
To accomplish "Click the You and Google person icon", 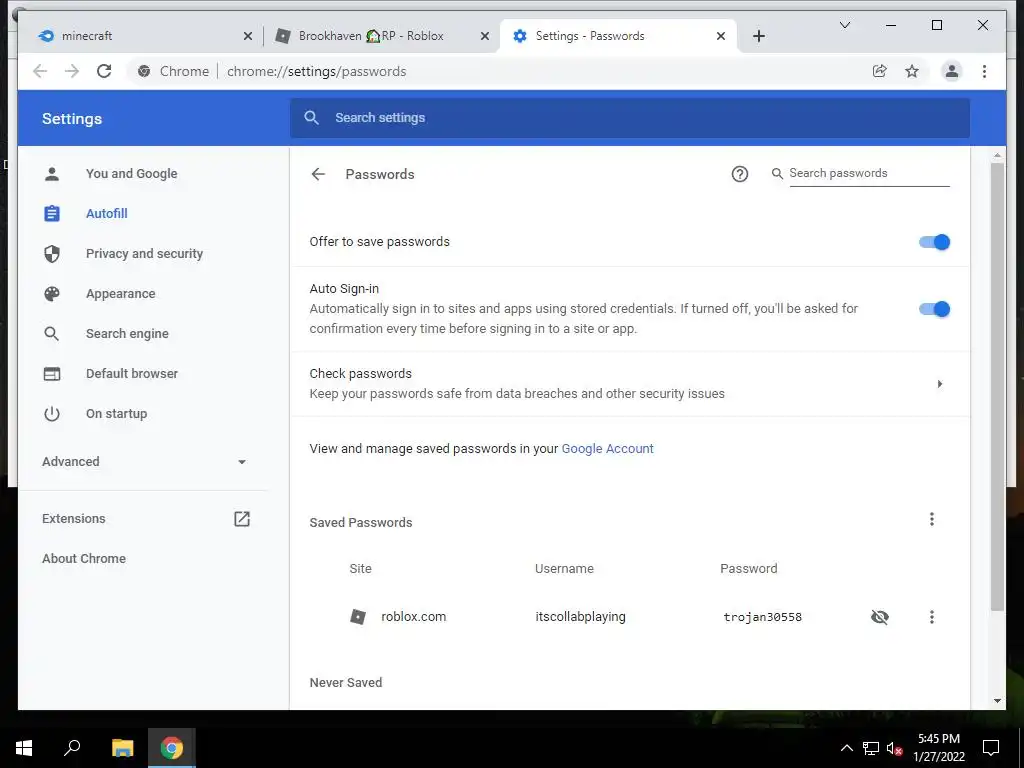I will click(x=52, y=174).
